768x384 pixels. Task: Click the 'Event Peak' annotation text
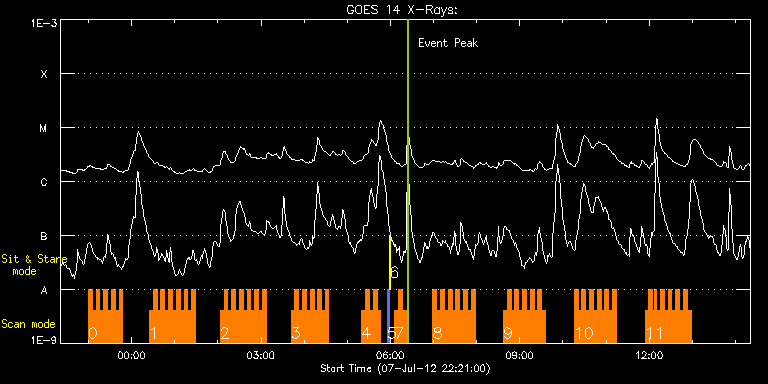pyautogui.click(x=448, y=43)
